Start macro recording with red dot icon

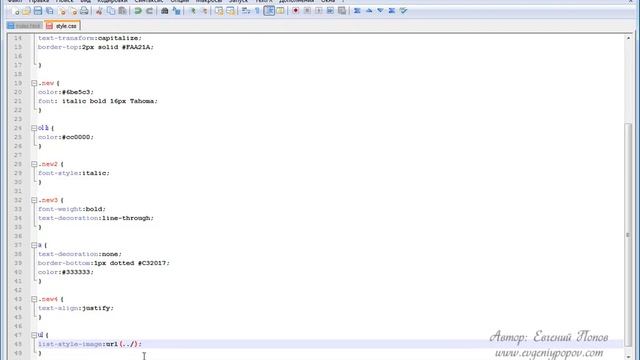296,11
